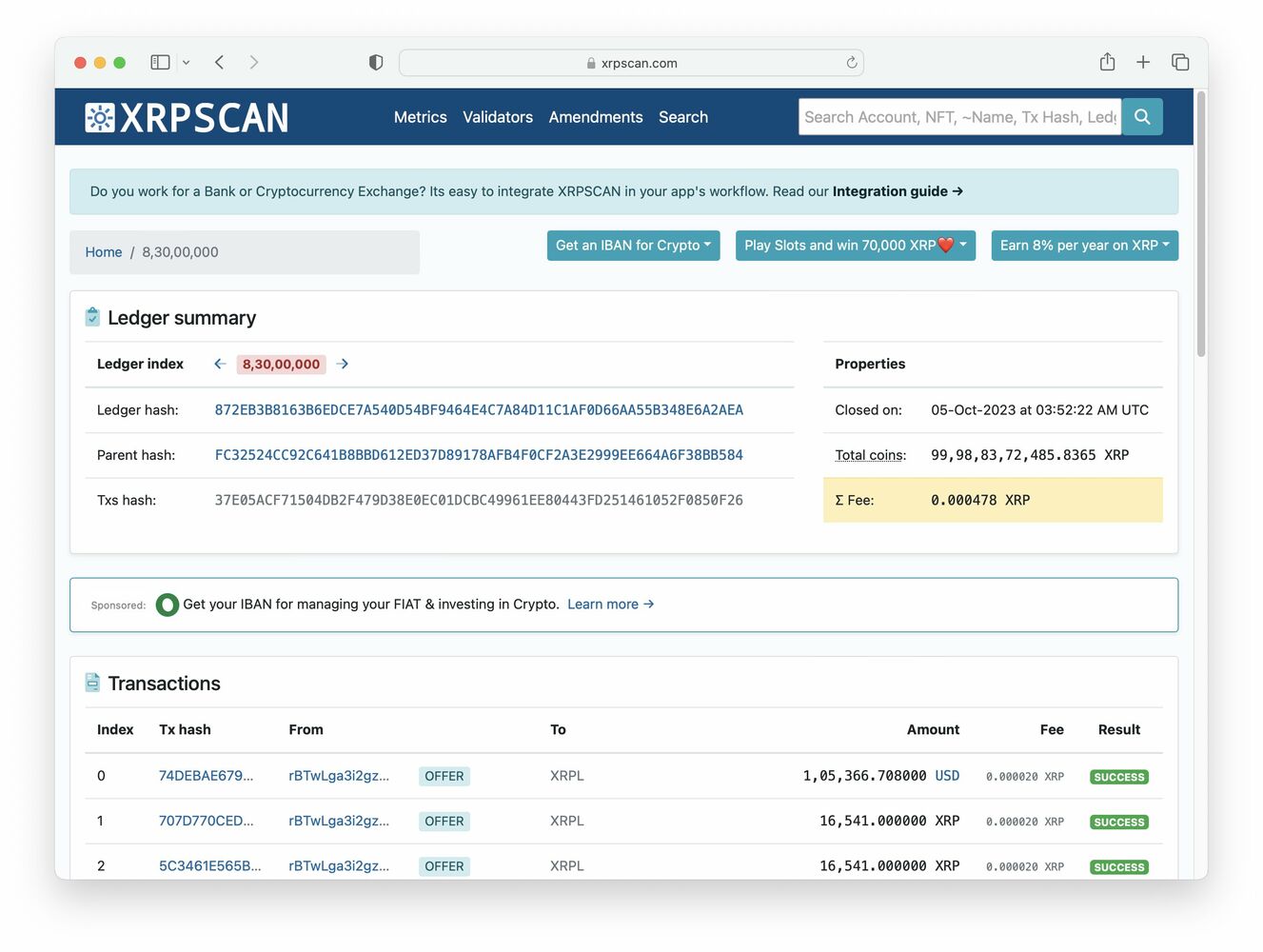This screenshot has width=1263, height=952.
Task: Click the Safari share icon
Action: tap(1107, 63)
